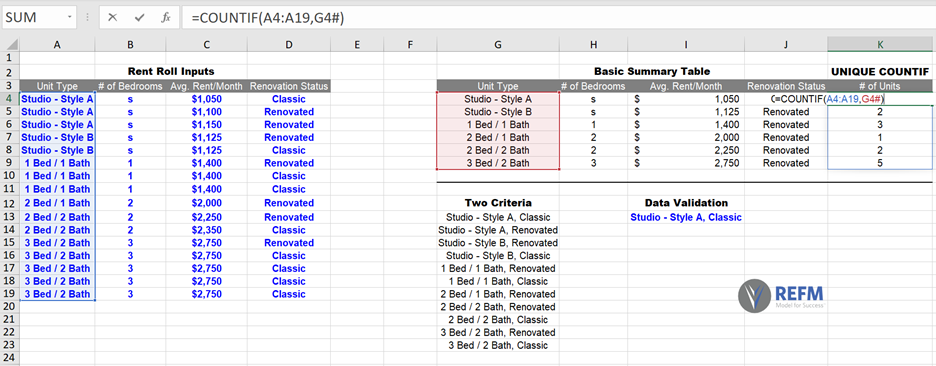936x366 pixels.
Task: Open the Insert Function fx dialog
Action: click(166, 17)
